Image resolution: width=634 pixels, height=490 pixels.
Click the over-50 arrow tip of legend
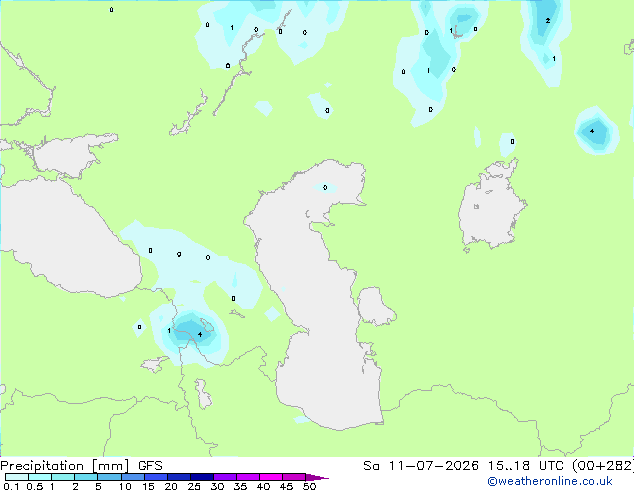(x=317, y=477)
